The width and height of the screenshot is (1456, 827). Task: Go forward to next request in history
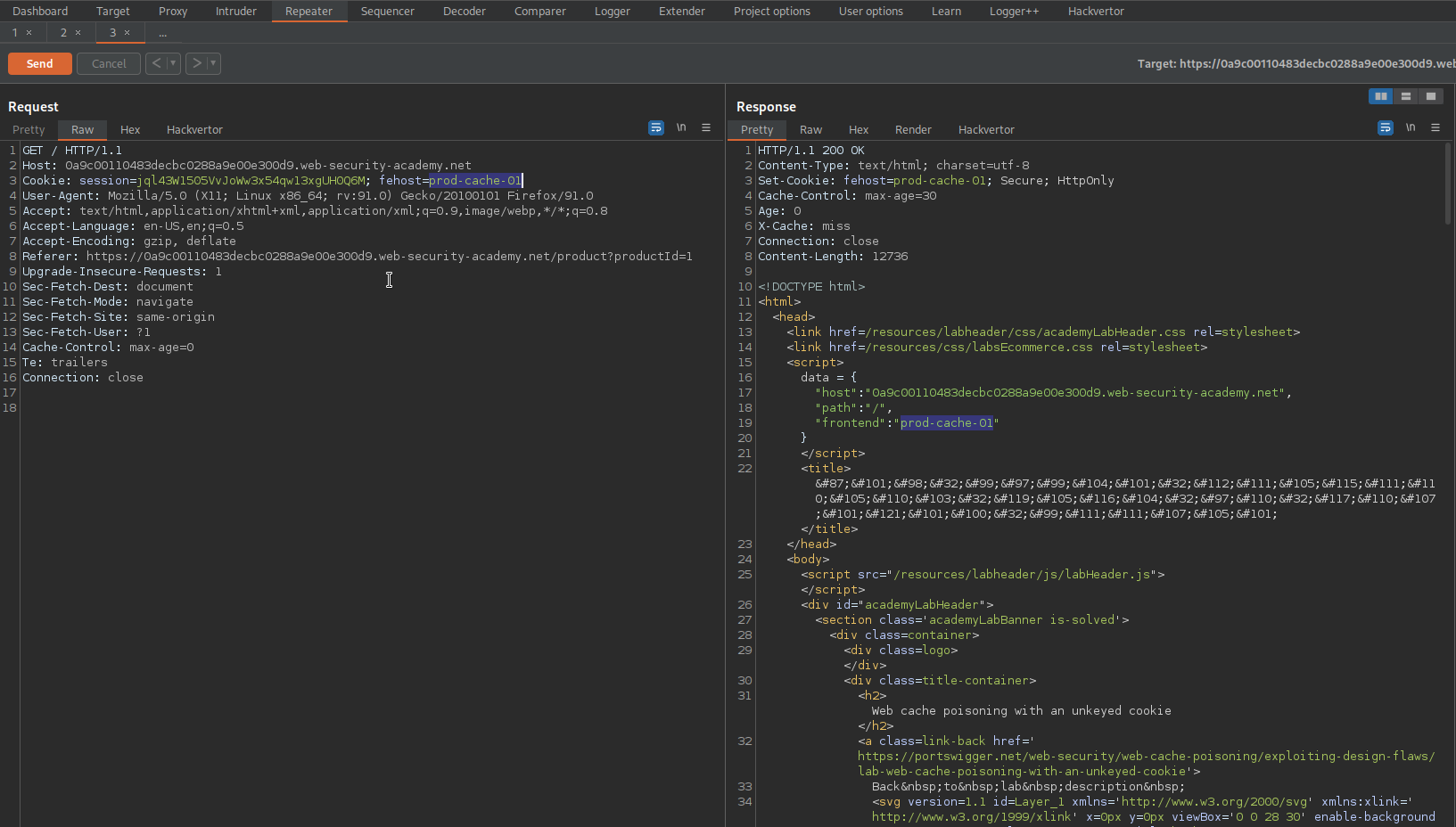point(197,63)
